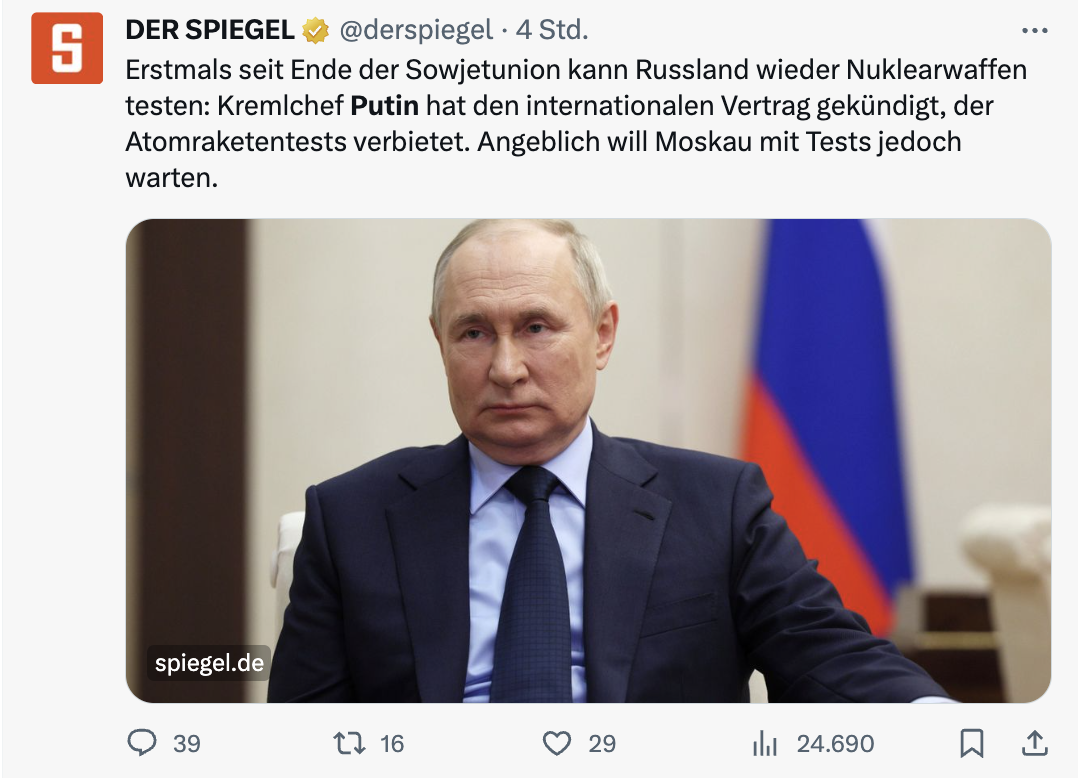This screenshot has width=1078, height=778.
Task: Open the article preview image
Action: [588, 460]
